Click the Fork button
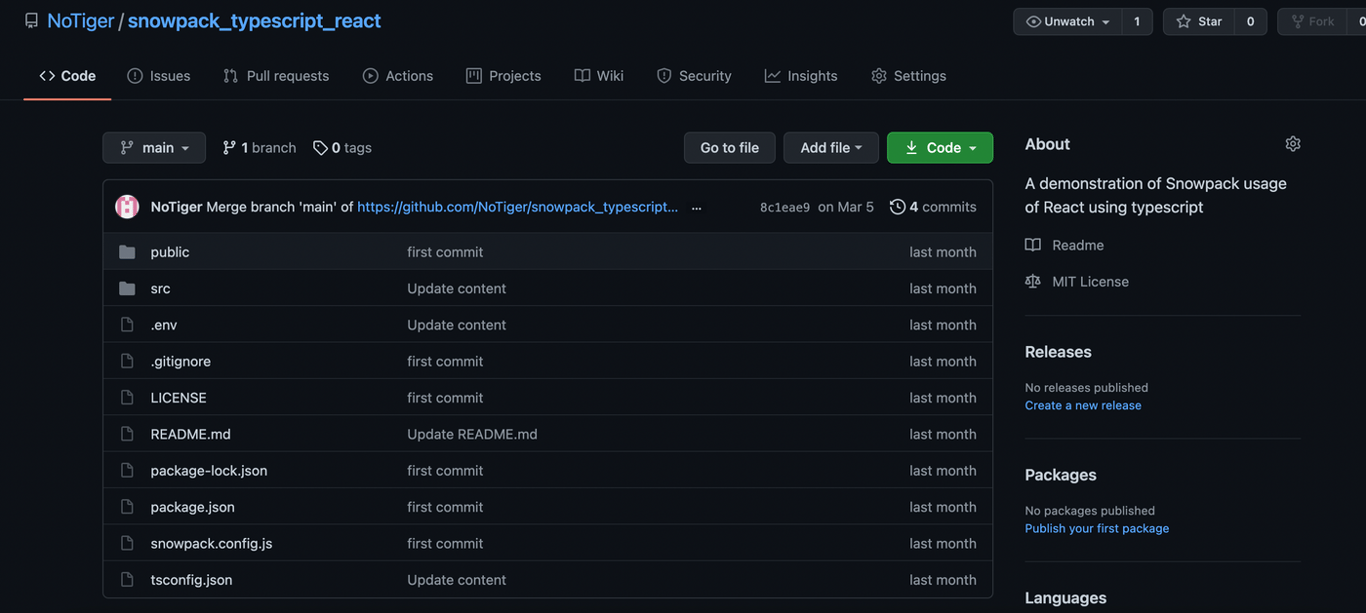Viewport: 1366px width, 613px height. pyautogui.click(x=1312, y=22)
